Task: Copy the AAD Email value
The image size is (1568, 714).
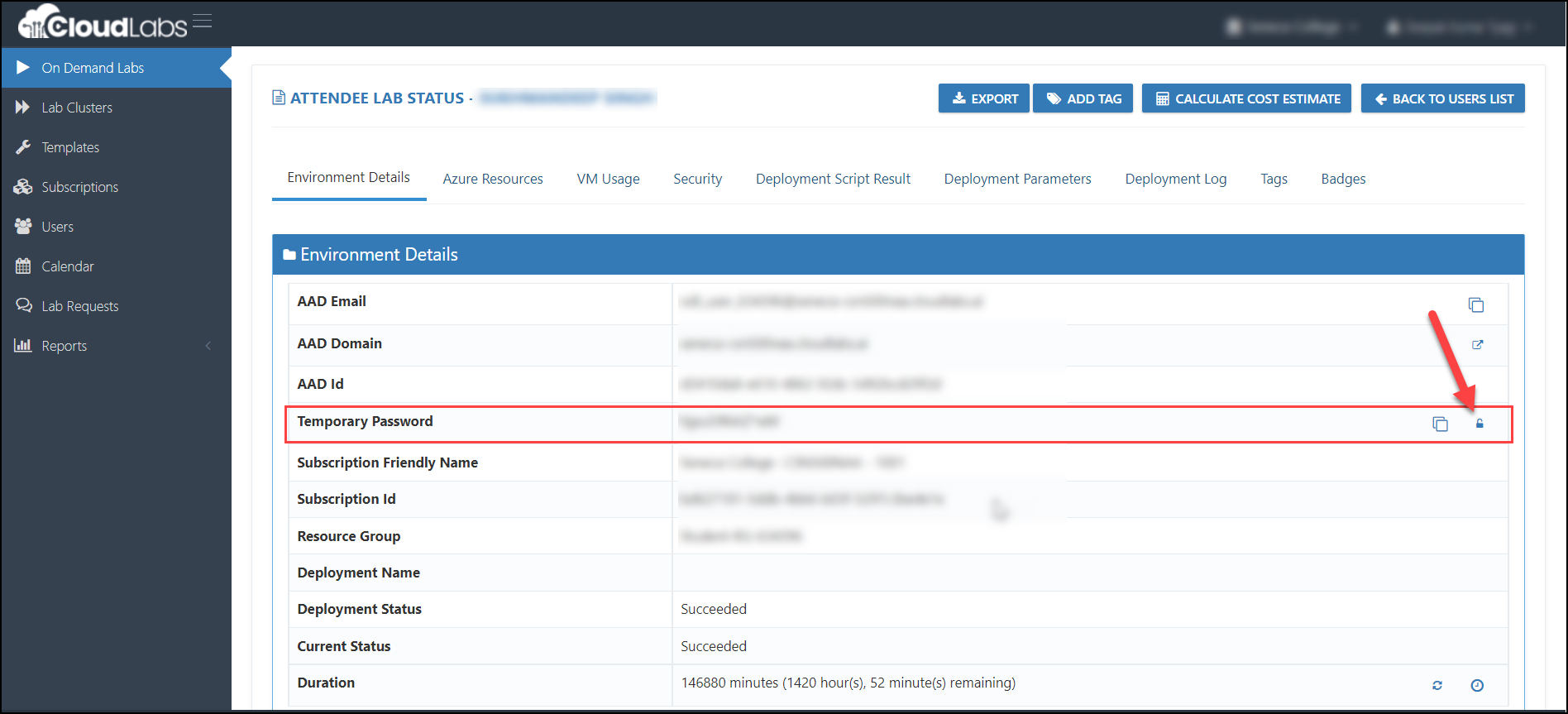Action: tap(1476, 304)
